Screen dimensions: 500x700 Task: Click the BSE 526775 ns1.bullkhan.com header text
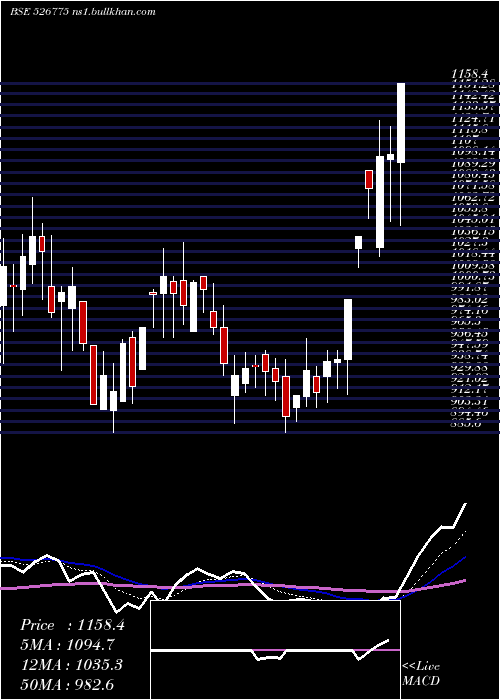coord(83,12)
